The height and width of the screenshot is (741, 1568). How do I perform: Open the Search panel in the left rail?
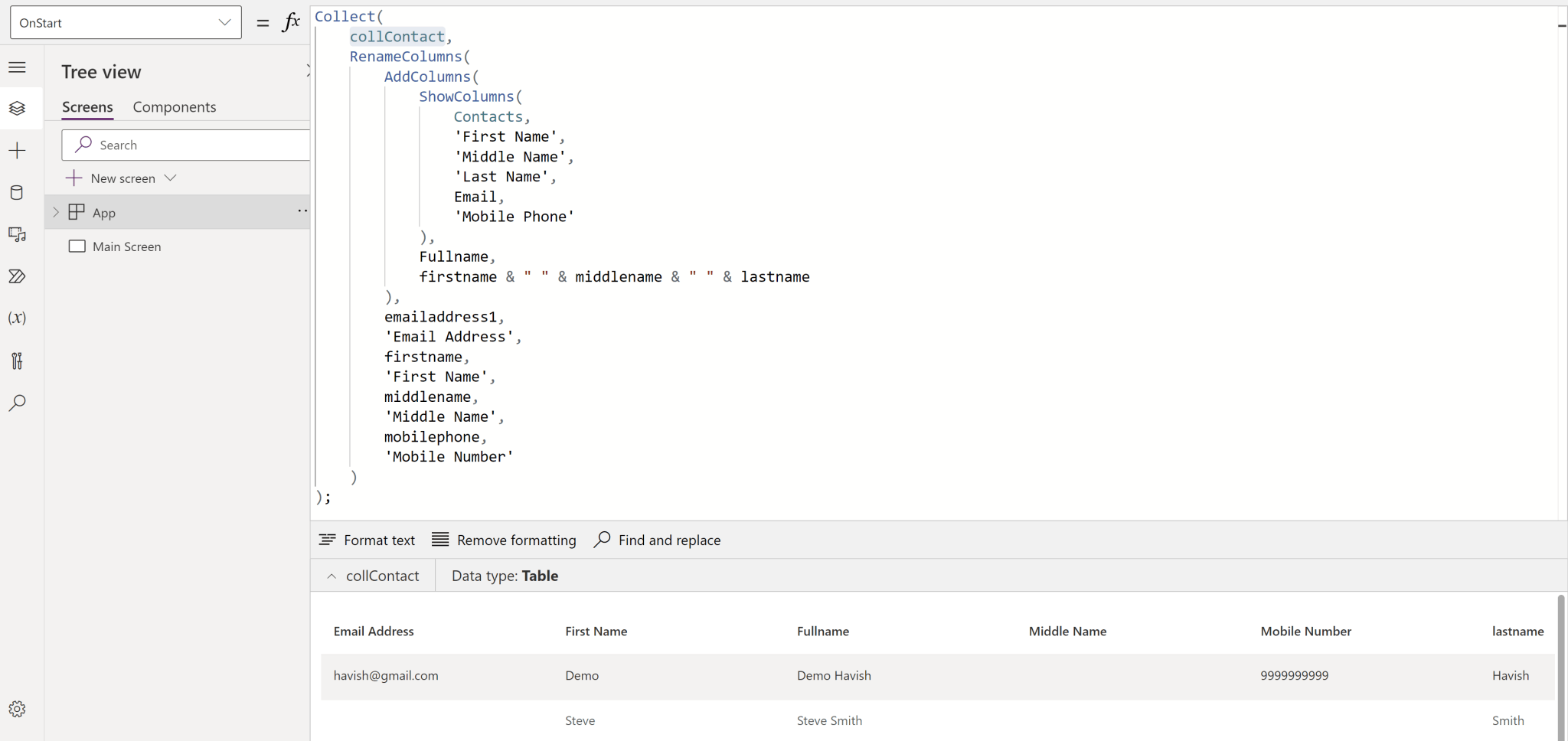click(17, 403)
